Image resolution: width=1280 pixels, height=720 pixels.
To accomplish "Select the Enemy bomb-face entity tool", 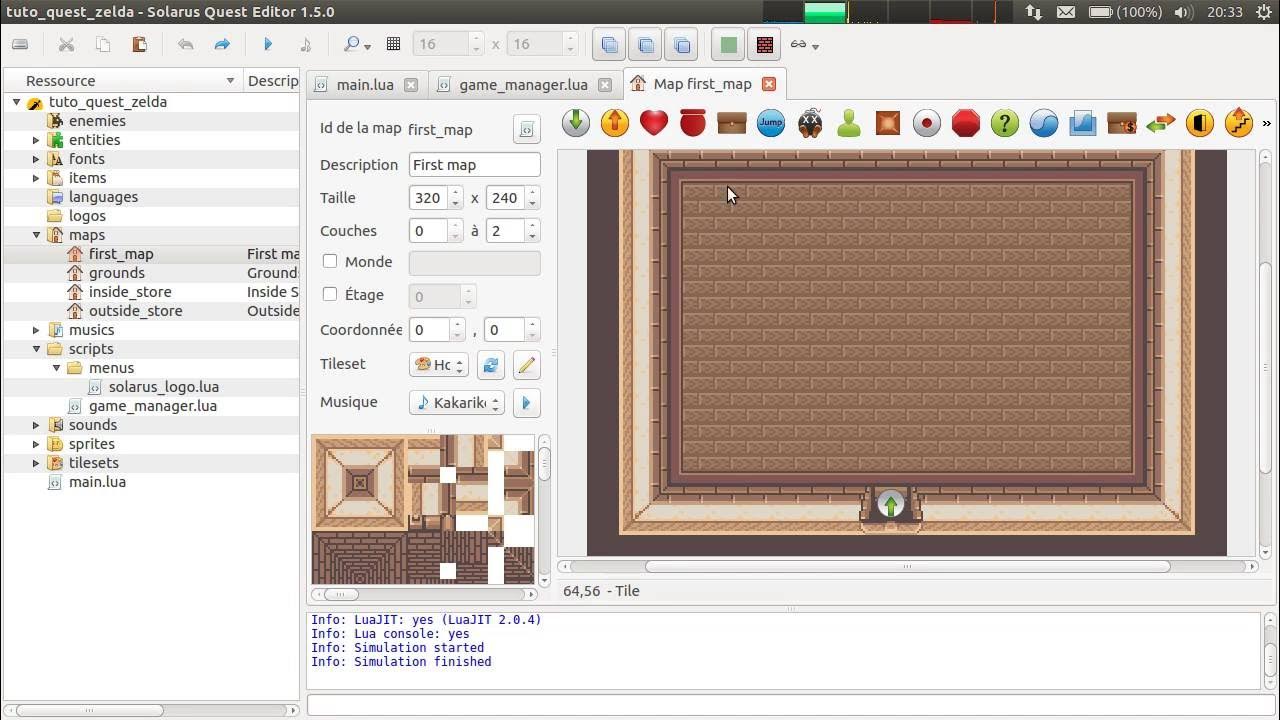I will click(x=810, y=123).
